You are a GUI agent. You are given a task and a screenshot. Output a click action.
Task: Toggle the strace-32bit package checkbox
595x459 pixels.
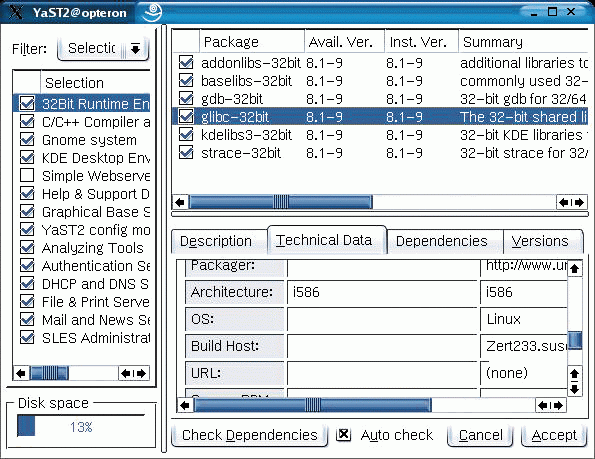click(x=186, y=152)
